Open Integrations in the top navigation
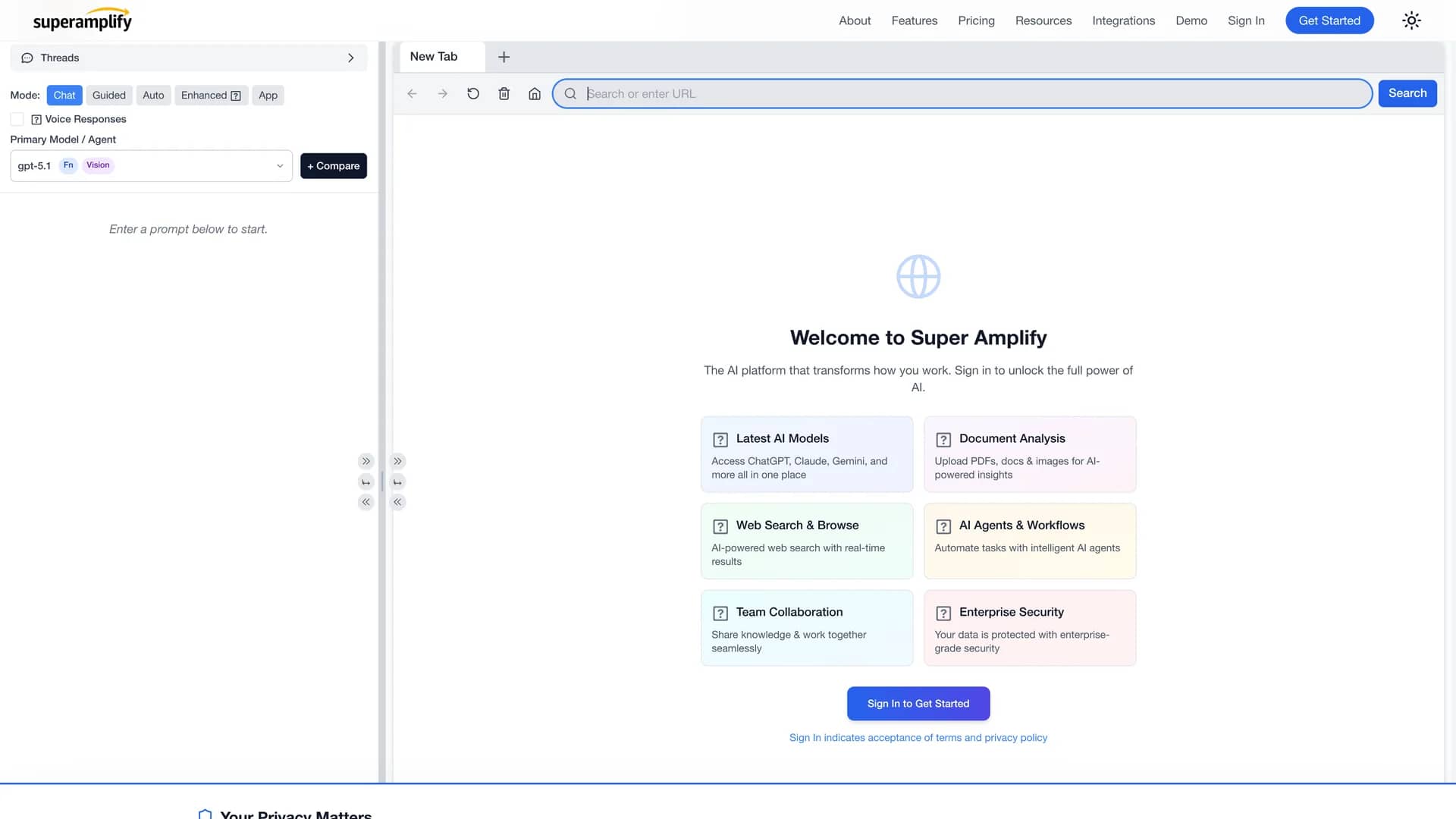This screenshot has width=1456, height=819. click(x=1124, y=20)
